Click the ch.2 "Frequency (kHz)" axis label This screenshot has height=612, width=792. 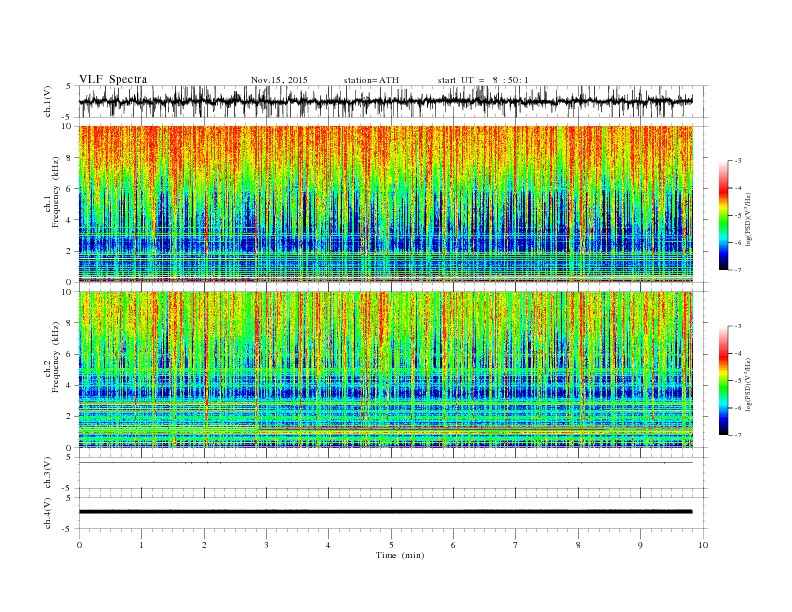(56, 357)
